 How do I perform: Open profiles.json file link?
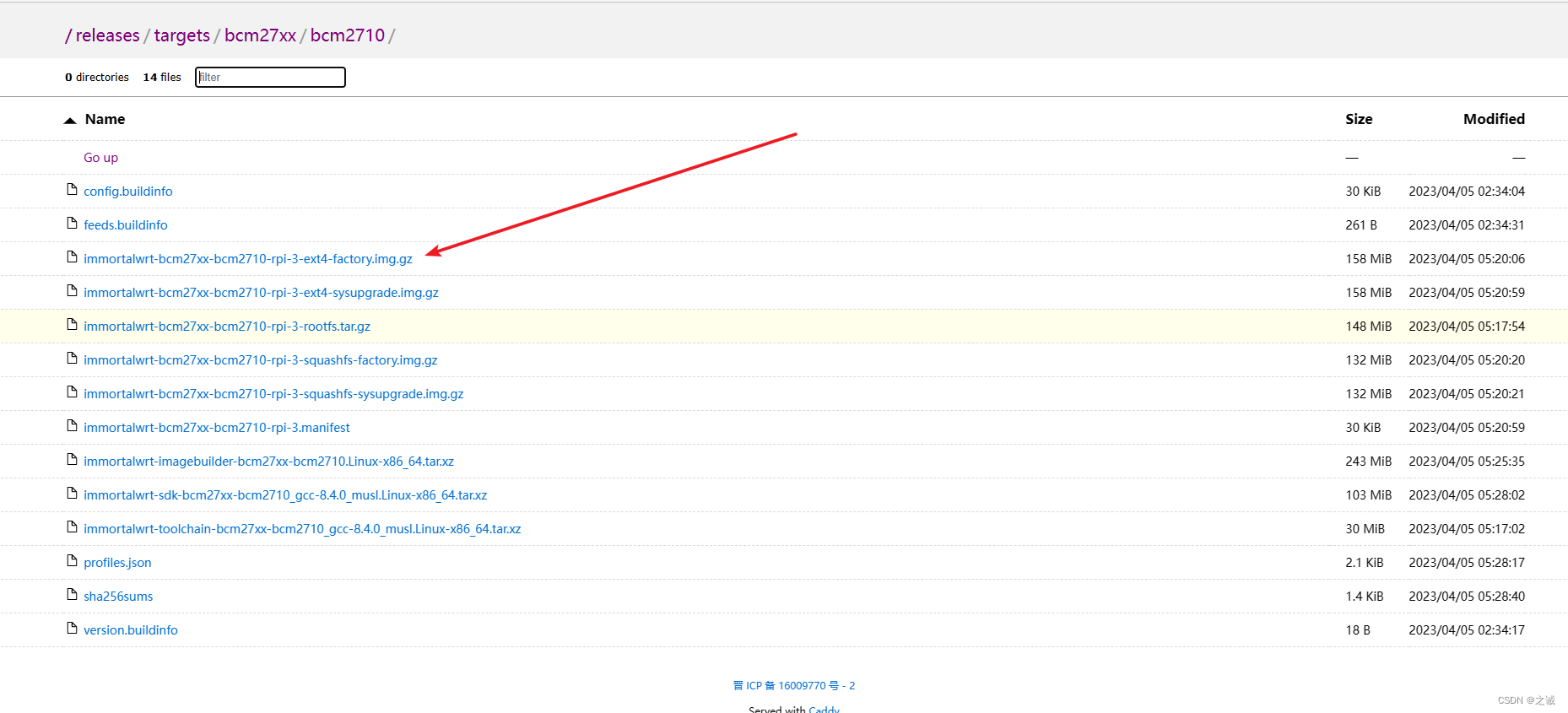(117, 563)
